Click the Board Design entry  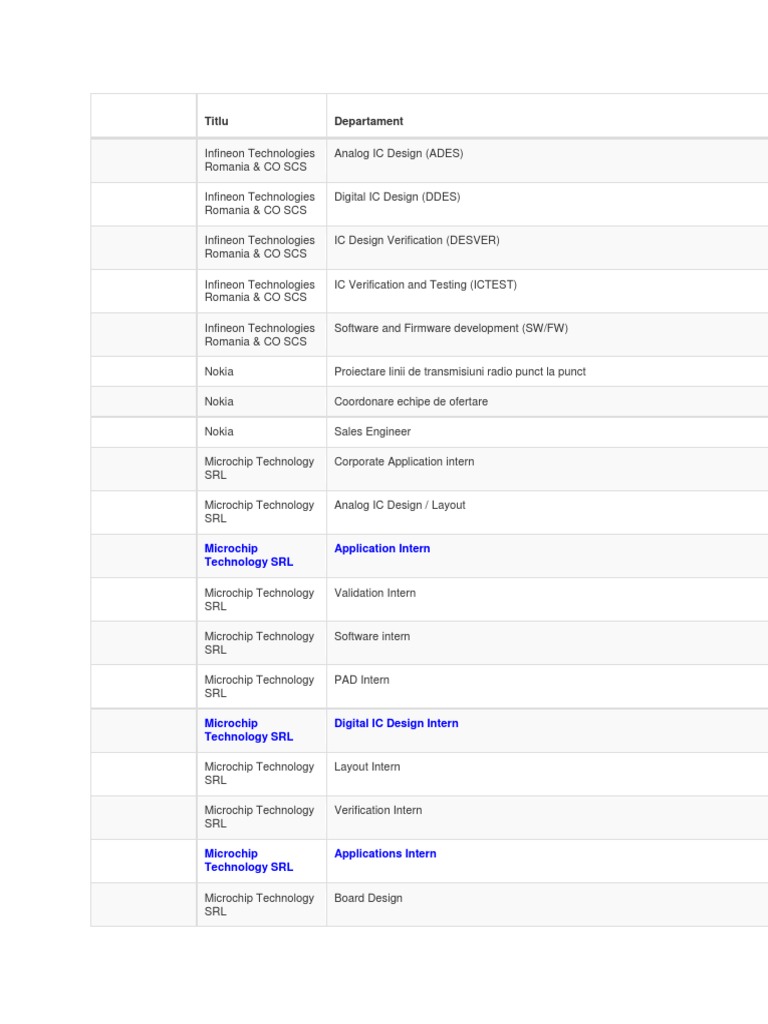tap(368, 898)
